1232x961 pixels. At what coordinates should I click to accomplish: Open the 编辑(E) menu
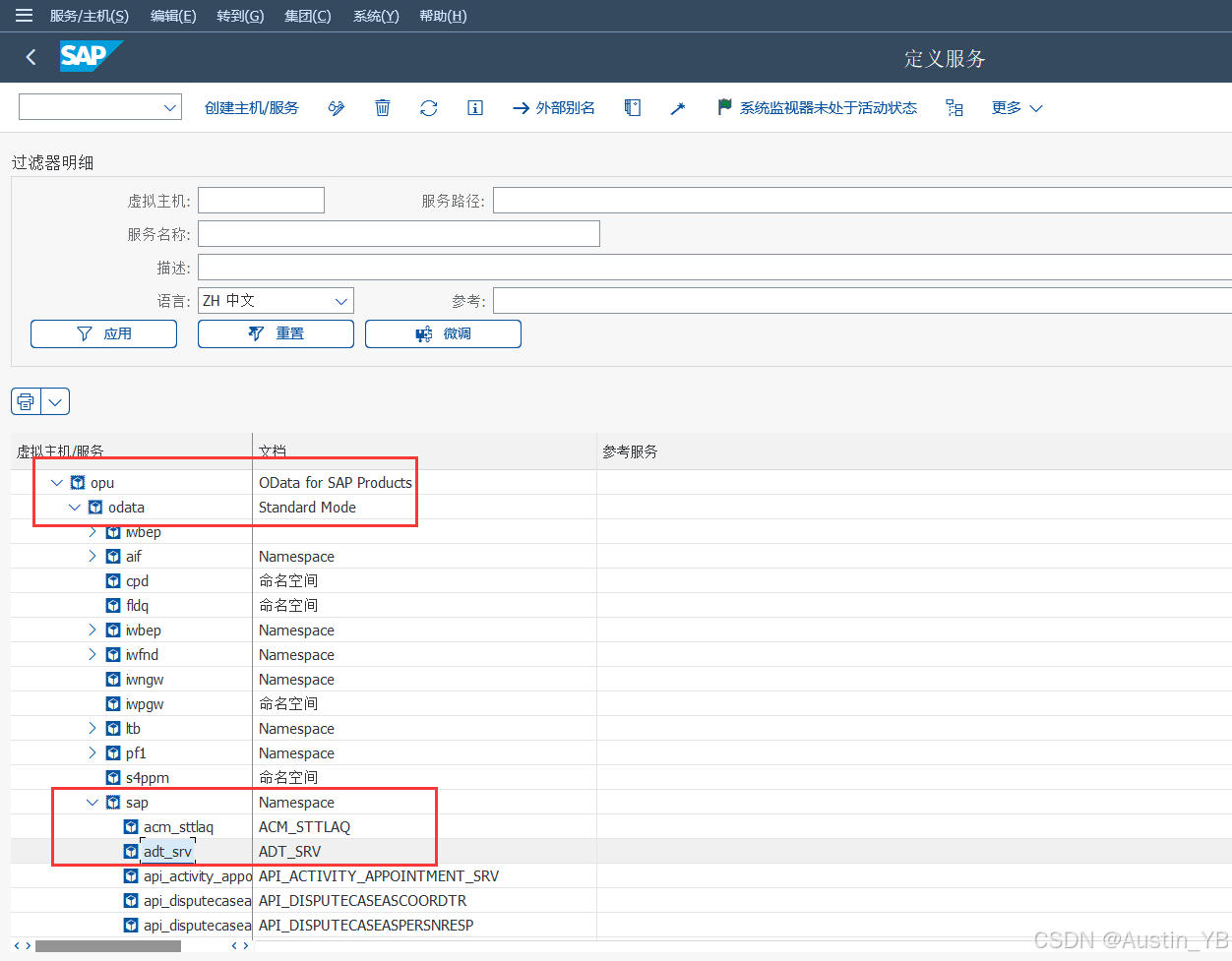[x=173, y=16]
